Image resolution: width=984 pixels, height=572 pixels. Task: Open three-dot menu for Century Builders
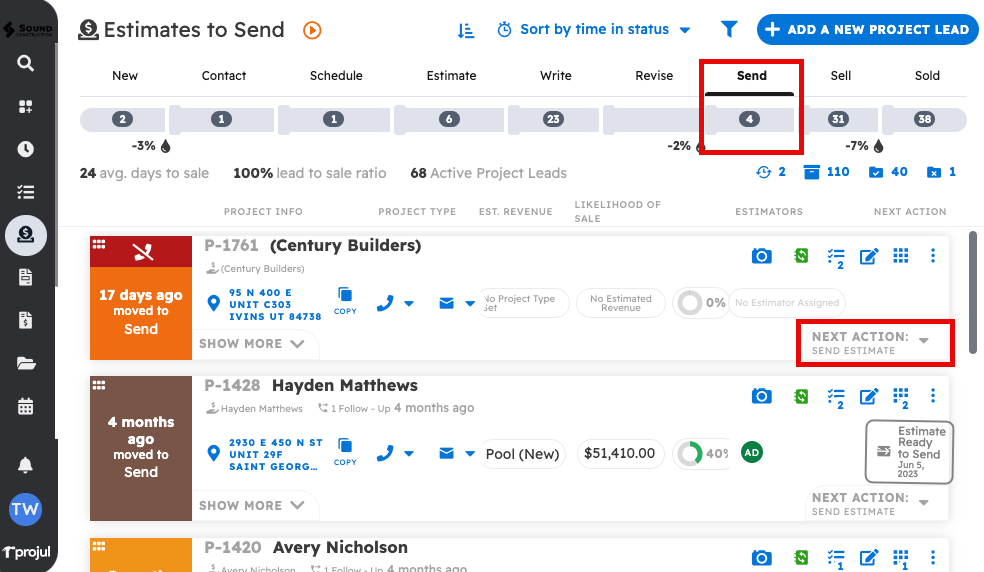(x=933, y=256)
